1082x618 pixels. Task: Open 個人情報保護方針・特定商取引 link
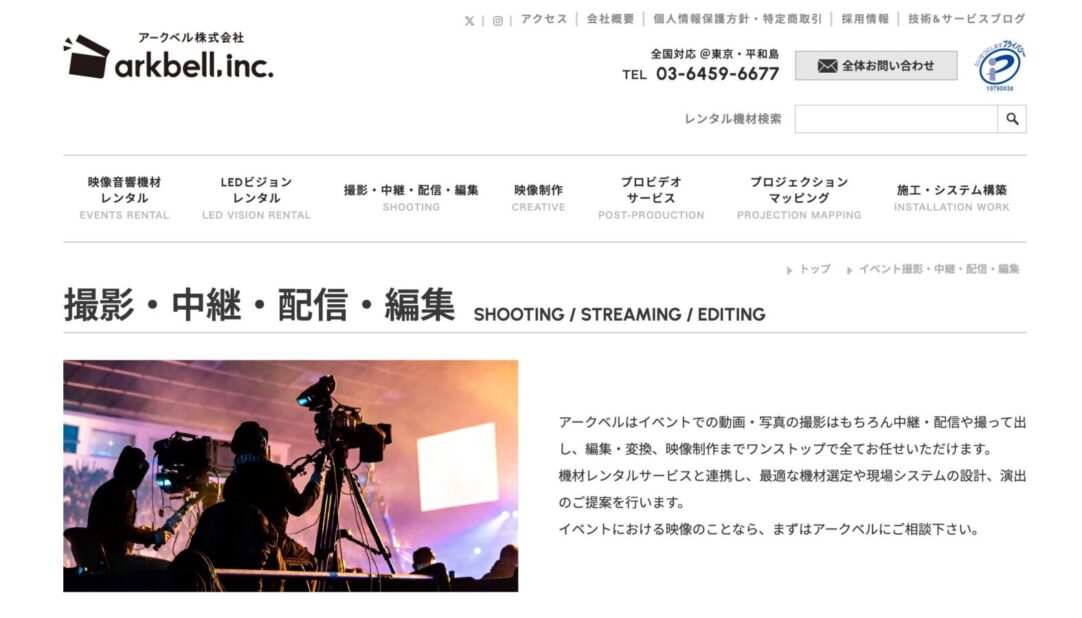point(738,19)
